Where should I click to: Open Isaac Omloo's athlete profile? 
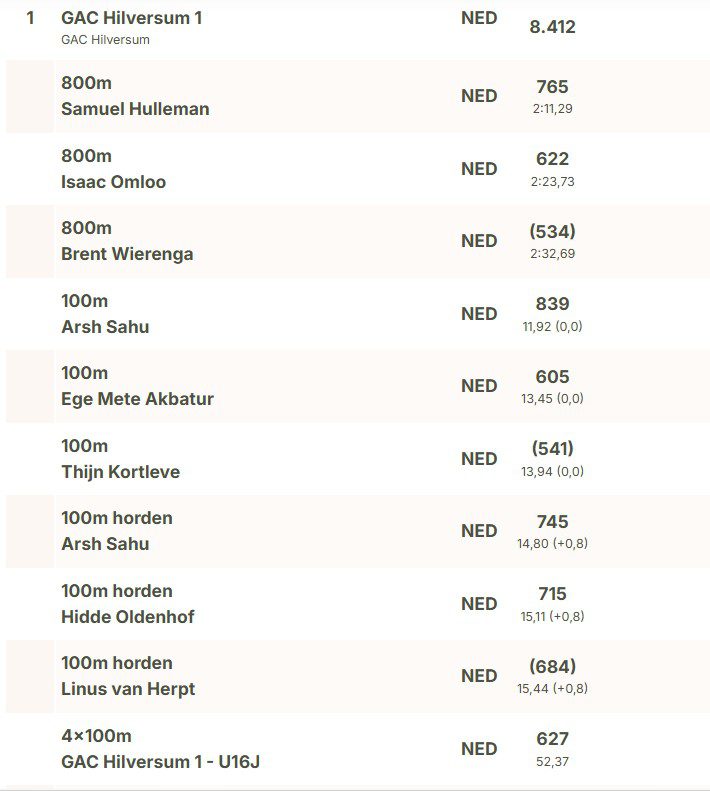[x=113, y=182]
